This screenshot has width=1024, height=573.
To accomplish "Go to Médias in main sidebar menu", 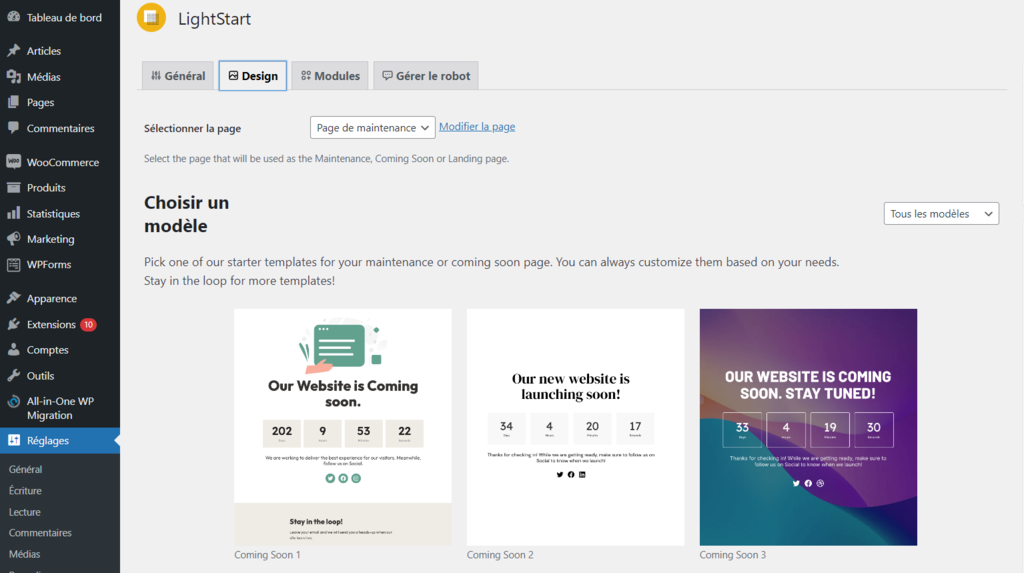I will [x=60, y=76].
